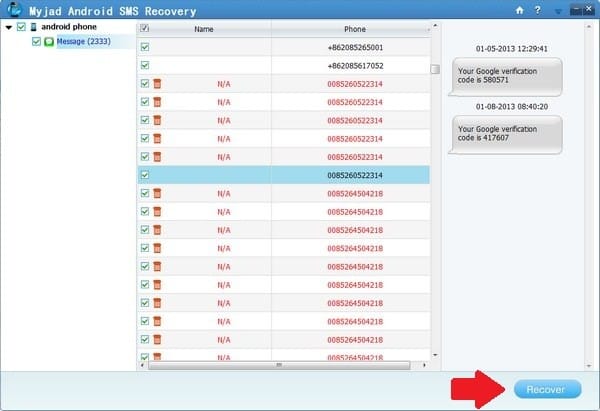Click the phone device icon in tree
600x411 pixels.
[34, 27]
